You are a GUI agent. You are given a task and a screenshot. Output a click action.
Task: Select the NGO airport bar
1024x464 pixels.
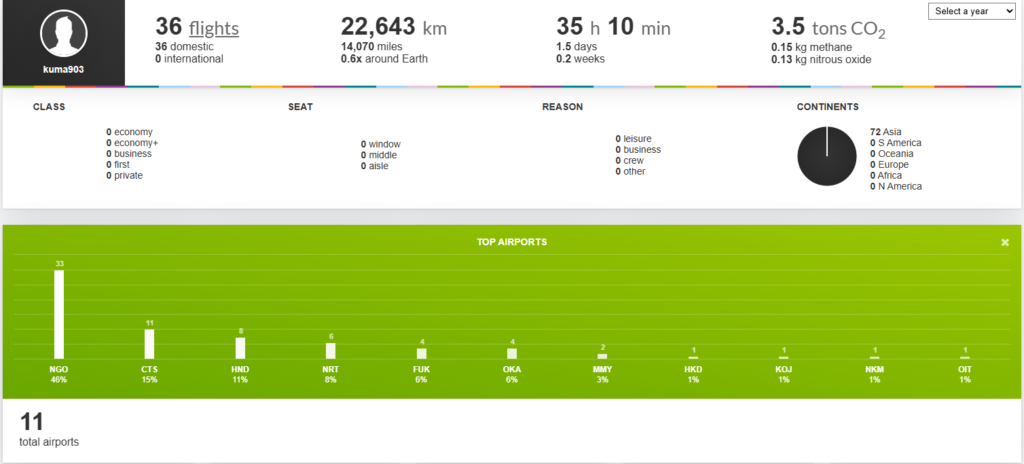pyautogui.click(x=59, y=314)
